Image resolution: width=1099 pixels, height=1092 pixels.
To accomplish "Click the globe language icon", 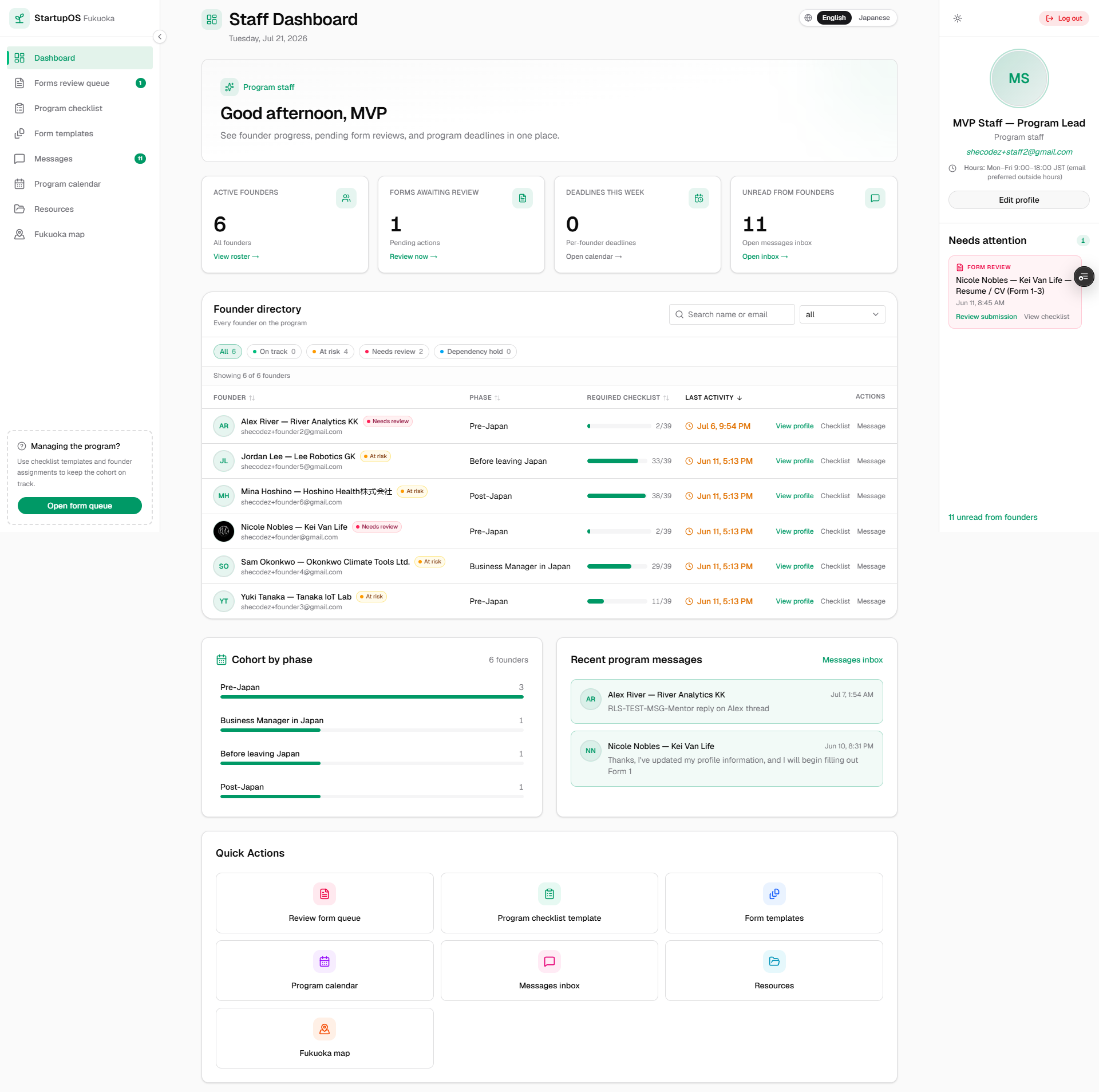I will 808,18.
